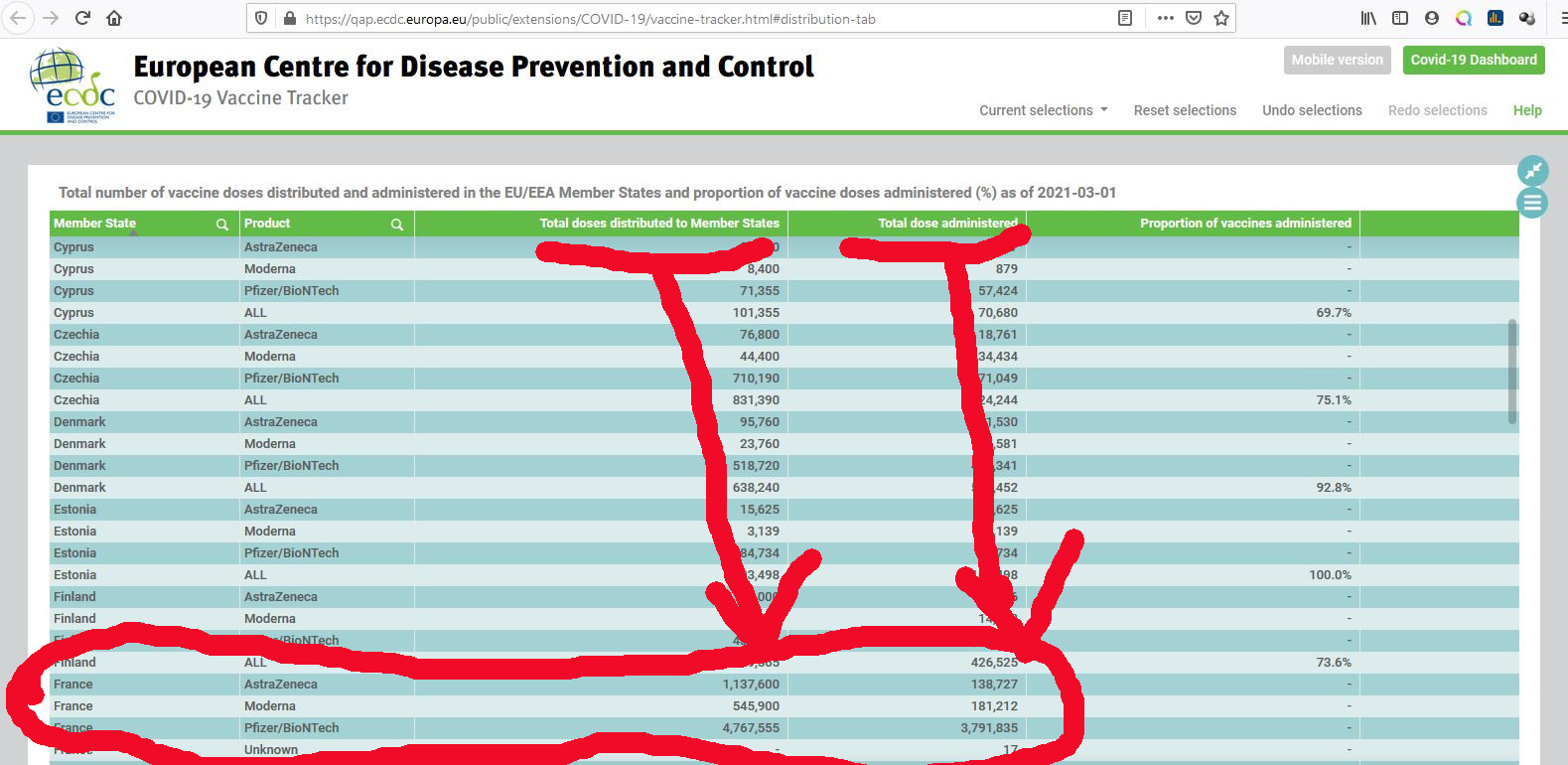This screenshot has width=1568, height=765.
Task: Click the 101,355 distributed value
Action: 756,313
